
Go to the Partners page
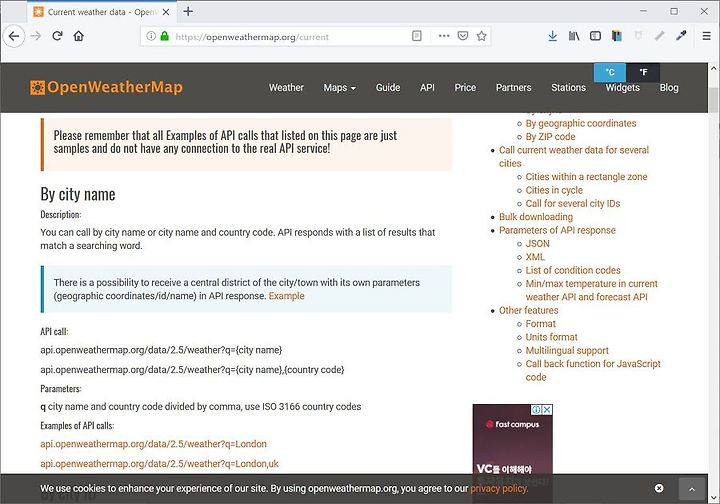coord(513,88)
